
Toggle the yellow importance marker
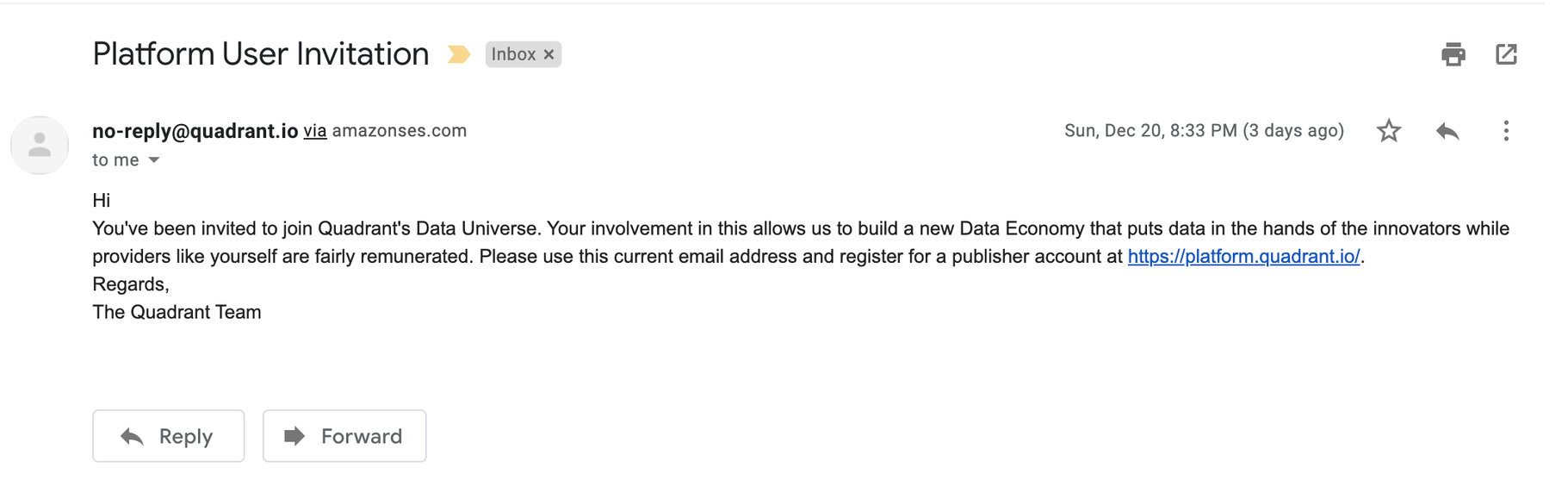(459, 54)
